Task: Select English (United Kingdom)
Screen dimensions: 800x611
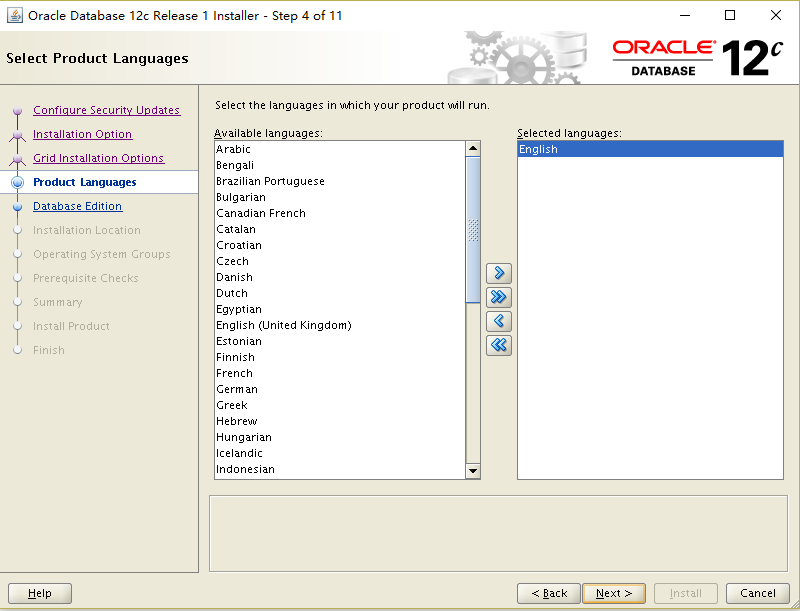Action: (340, 325)
